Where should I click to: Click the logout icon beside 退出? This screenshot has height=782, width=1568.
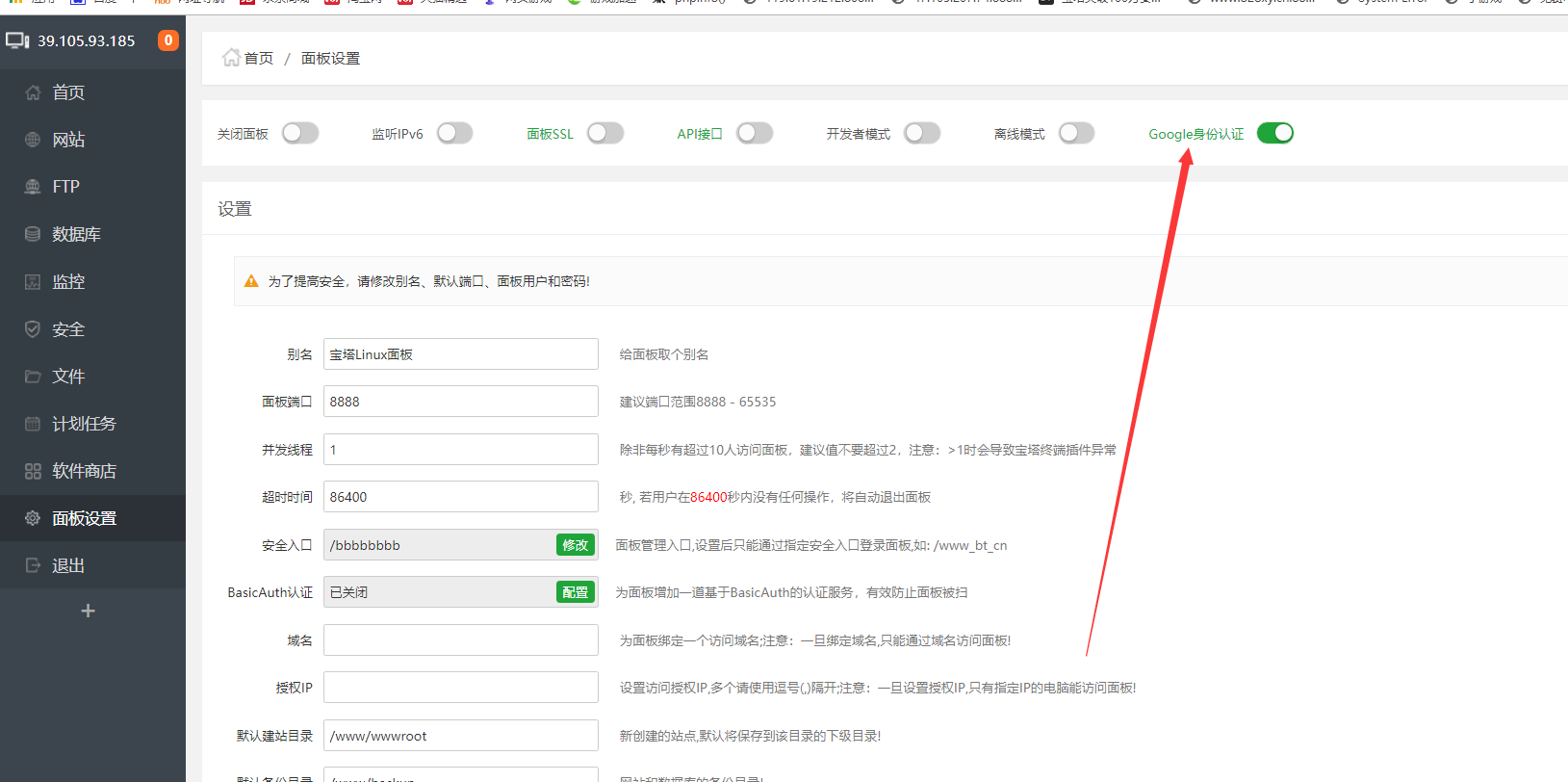[x=33, y=565]
